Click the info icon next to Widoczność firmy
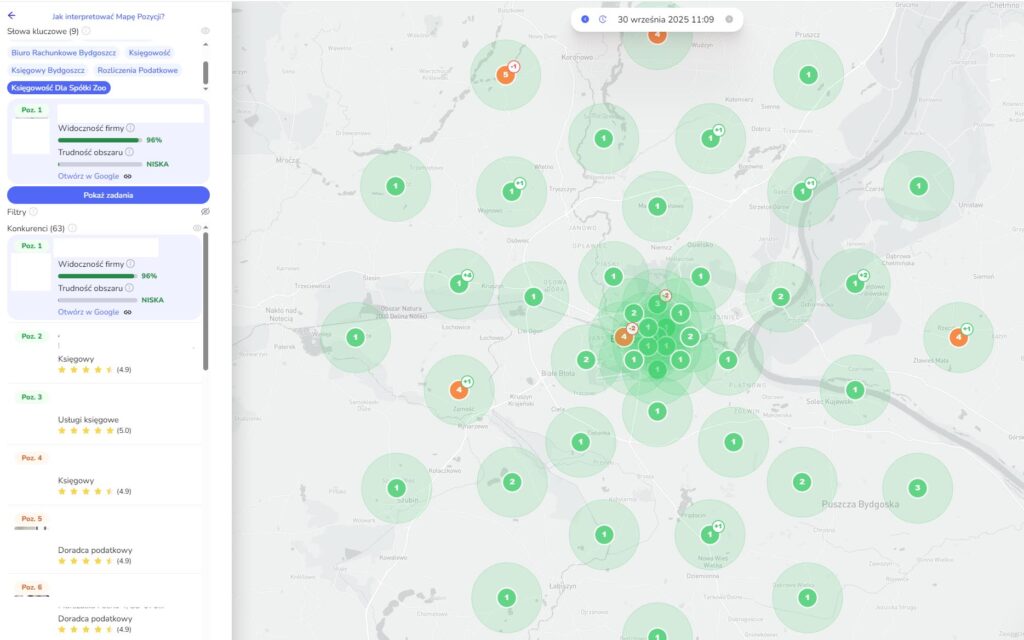 pos(129,128)
